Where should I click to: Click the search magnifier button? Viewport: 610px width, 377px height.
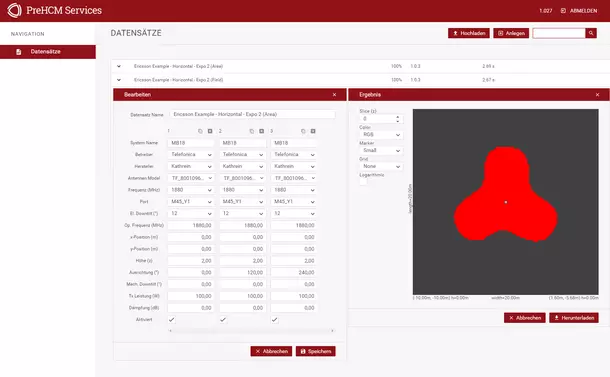click(591, 33)
